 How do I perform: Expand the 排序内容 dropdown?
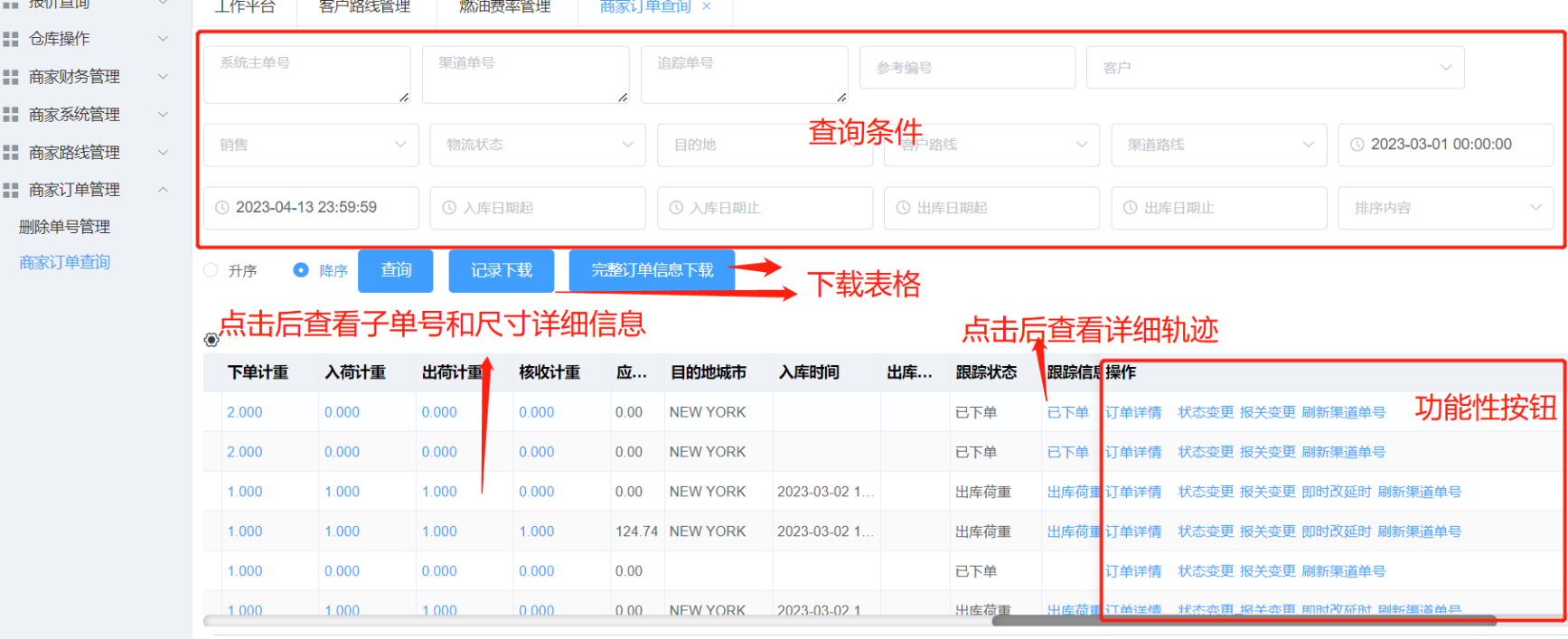point(1445,208)
